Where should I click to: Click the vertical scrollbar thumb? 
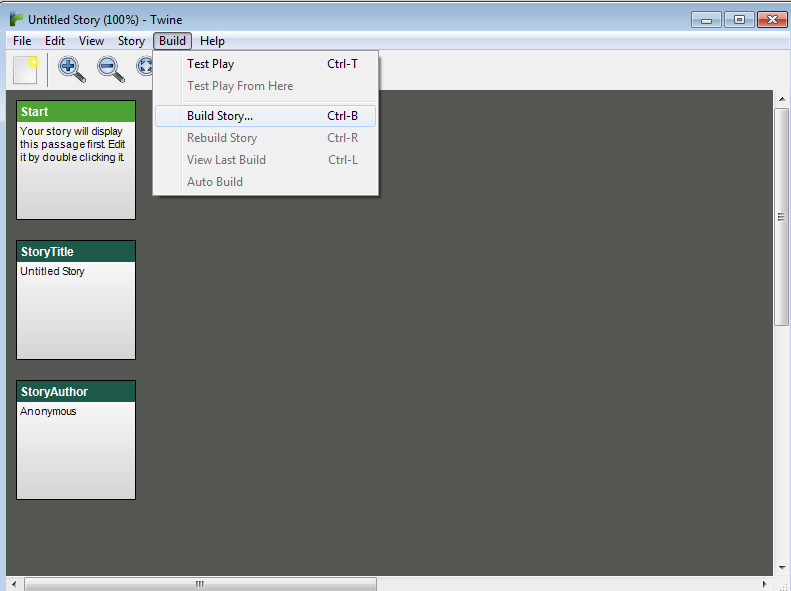tap(782, 216)
